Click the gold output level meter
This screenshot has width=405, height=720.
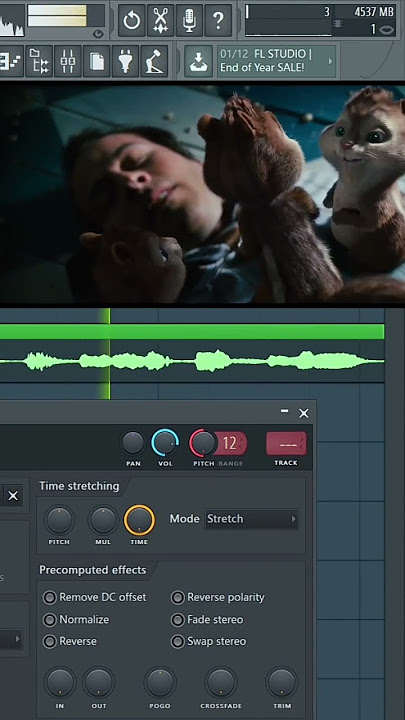coord(57,16)
